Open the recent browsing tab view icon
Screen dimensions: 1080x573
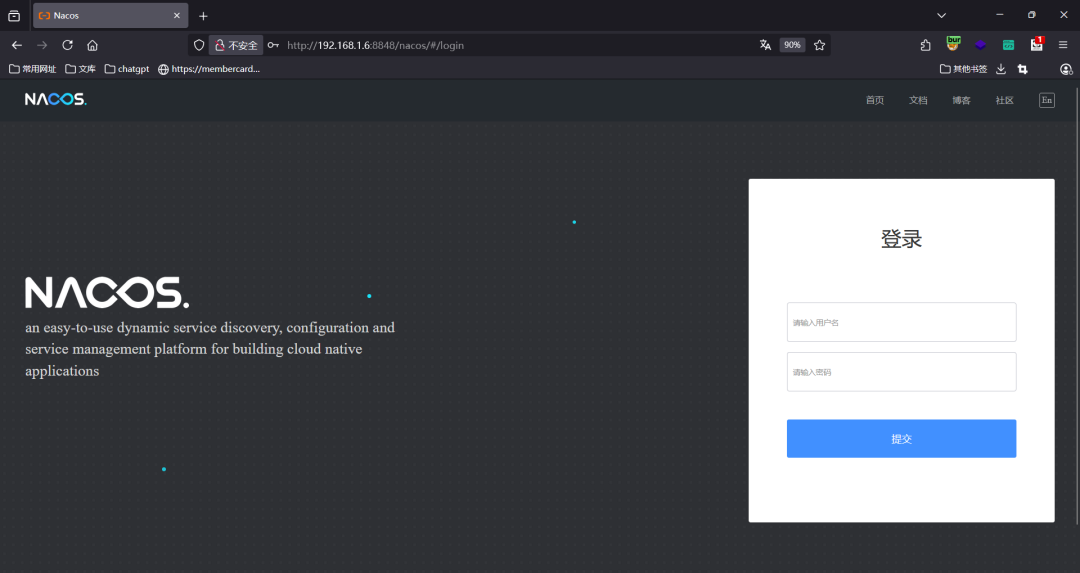(14, 15)
